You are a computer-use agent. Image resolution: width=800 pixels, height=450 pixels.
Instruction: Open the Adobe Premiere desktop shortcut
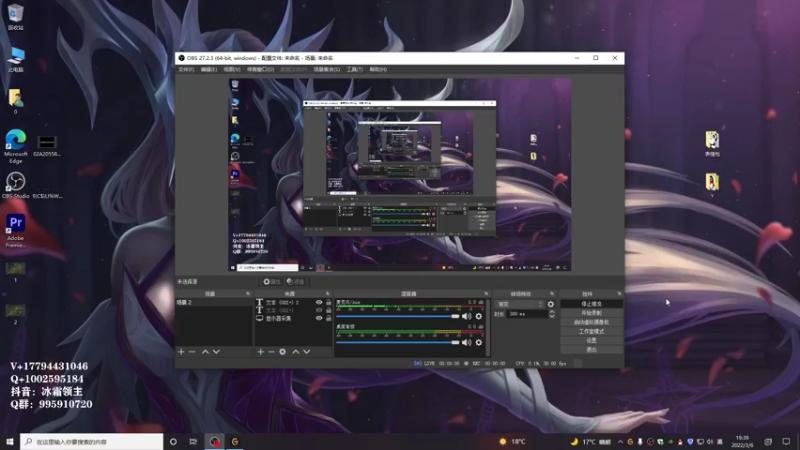pyautogui.click(x=15, y=231)
